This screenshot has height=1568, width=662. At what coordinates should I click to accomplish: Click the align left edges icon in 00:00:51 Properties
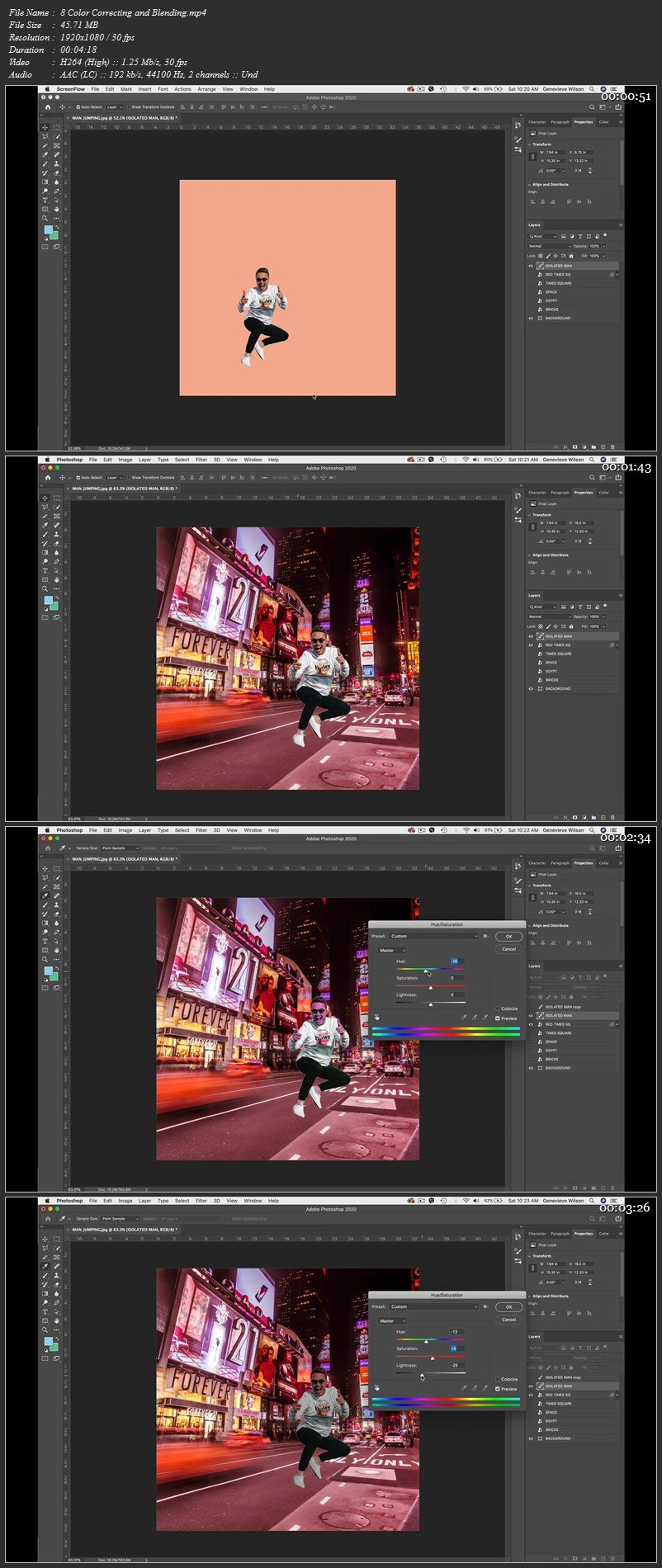click(x=532, y=201)
